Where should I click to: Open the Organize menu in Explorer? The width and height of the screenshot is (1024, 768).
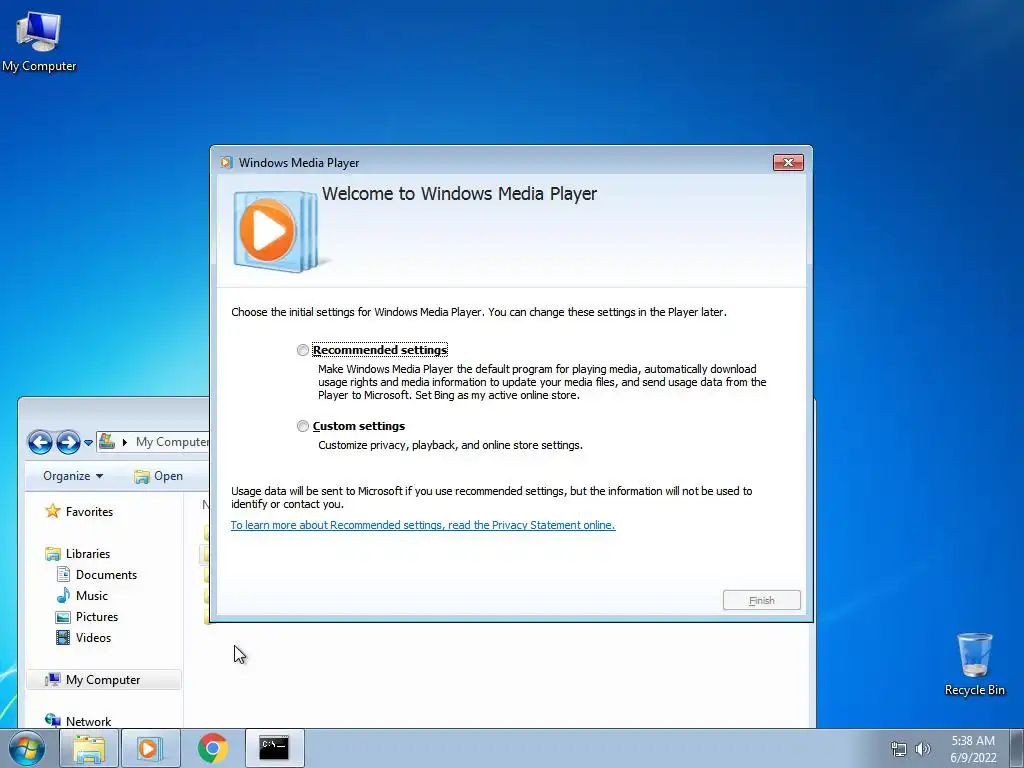point(73,476)
